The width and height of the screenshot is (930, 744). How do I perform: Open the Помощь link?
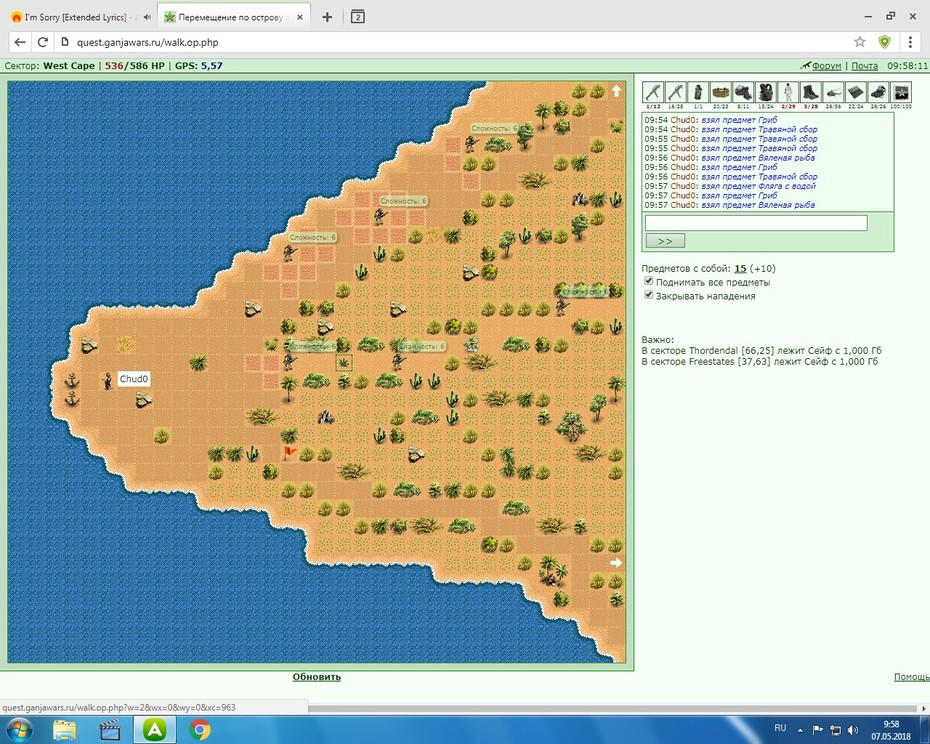pos(912,676)
